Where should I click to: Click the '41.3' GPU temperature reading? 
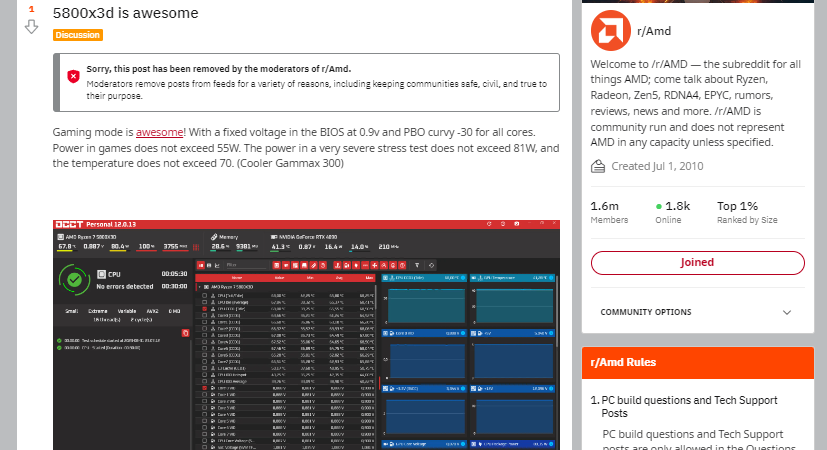[278, 246]
